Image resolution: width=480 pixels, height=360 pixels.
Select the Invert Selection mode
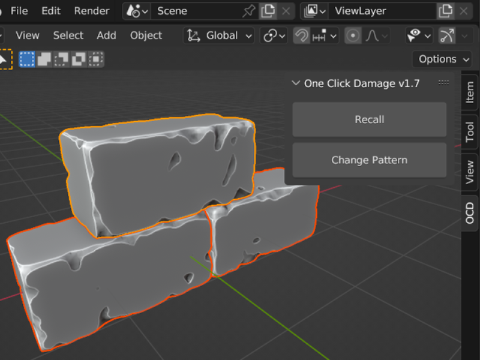tap(79, 59)
